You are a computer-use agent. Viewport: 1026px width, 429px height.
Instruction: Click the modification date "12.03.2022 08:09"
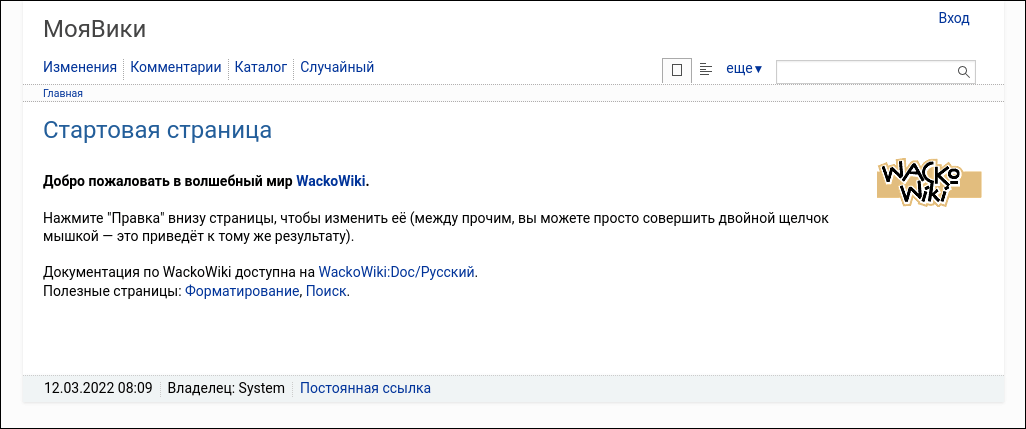pos(98,388)
